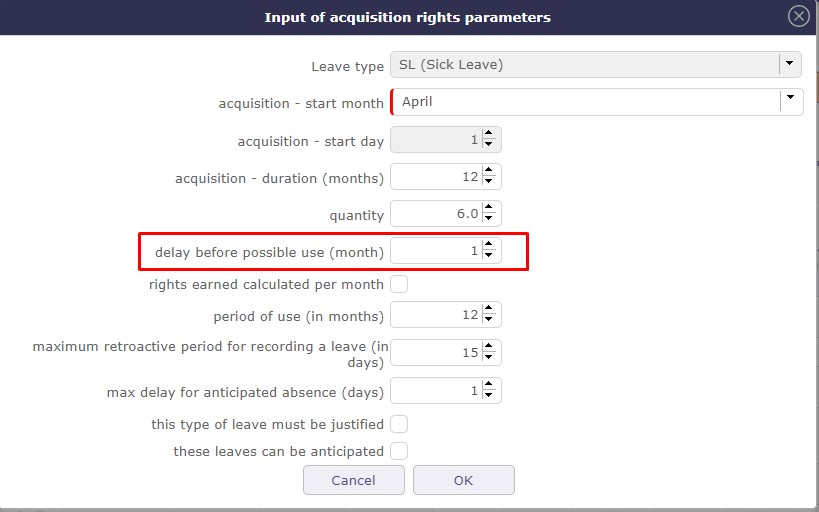Screen dimensions: 819x512
Task: Focus the period of use field
Action: pyautogui.click(x=435, y=315)
